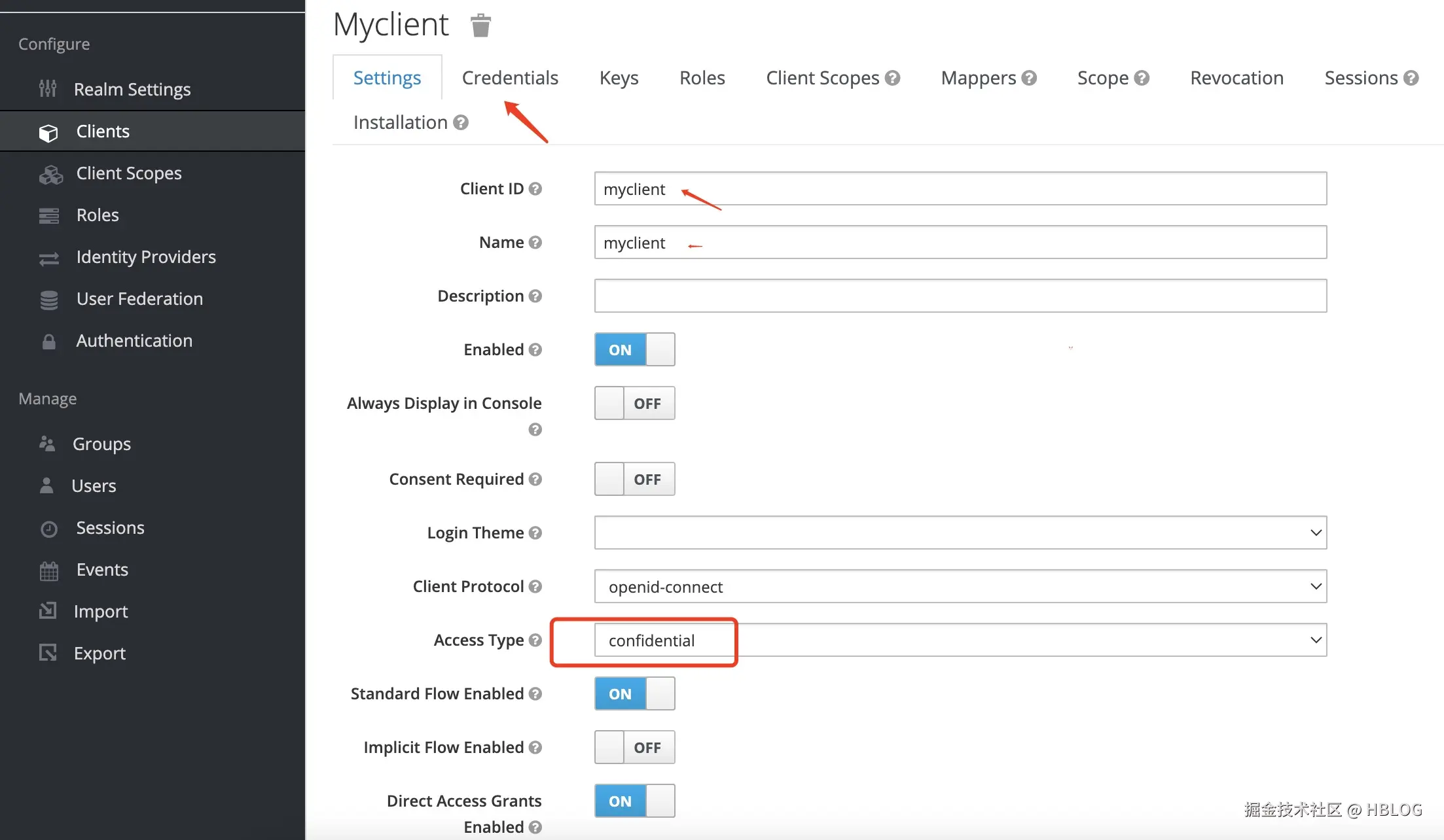Disable the Enabled toggle switch

click(x=634, y=350)
